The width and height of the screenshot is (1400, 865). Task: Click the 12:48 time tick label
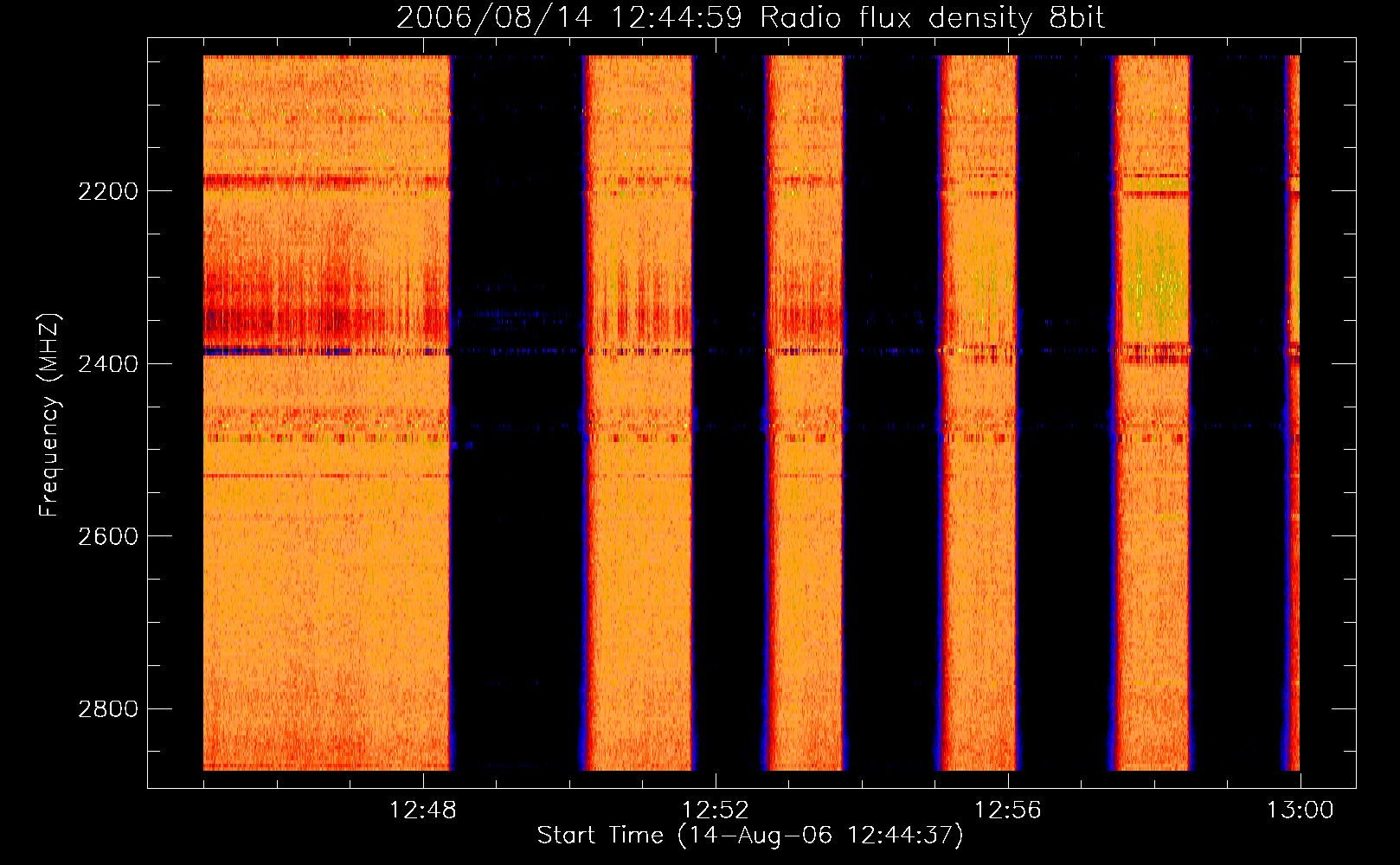click(422, 811)
